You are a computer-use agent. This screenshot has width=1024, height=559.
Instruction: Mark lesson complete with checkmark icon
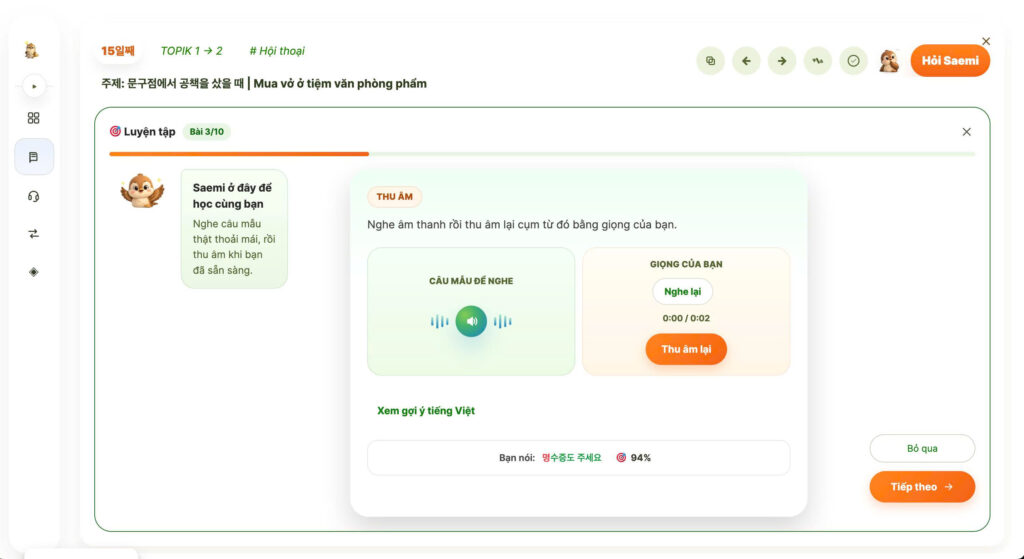[x=853, y=61]
